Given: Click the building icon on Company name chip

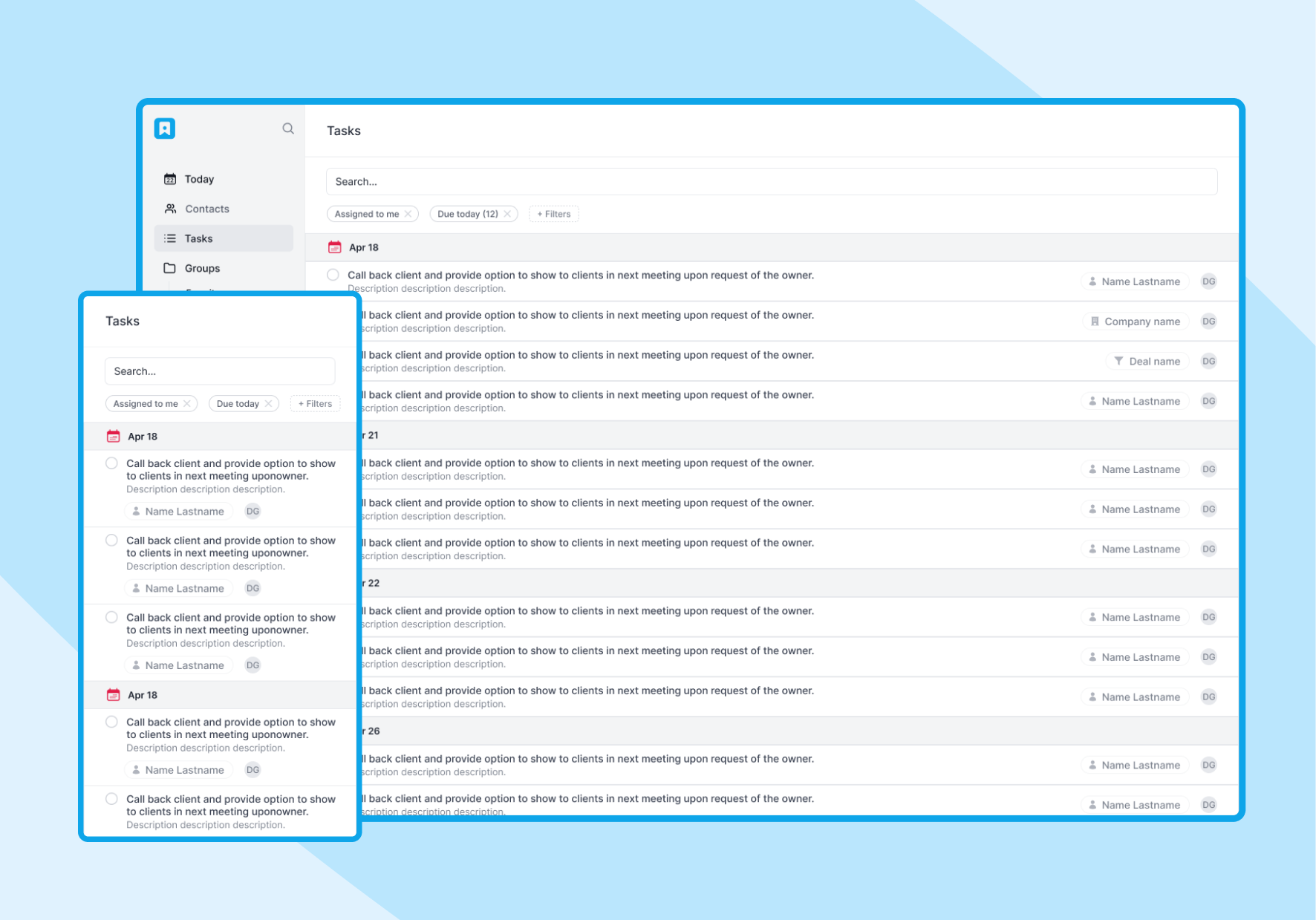Looking at the screenshot, I should 1093,321.
